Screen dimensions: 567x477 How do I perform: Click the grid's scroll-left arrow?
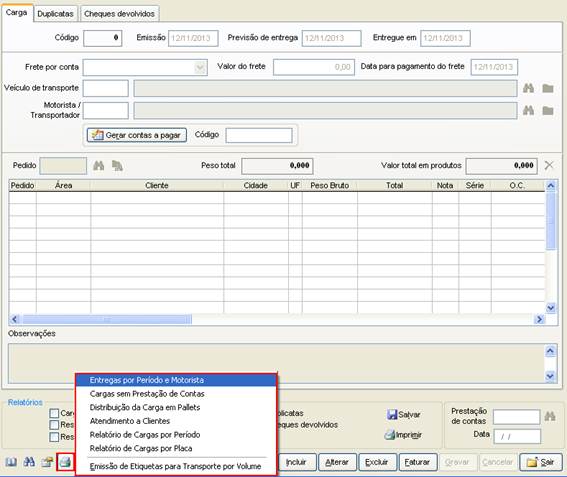pos(14,319)
